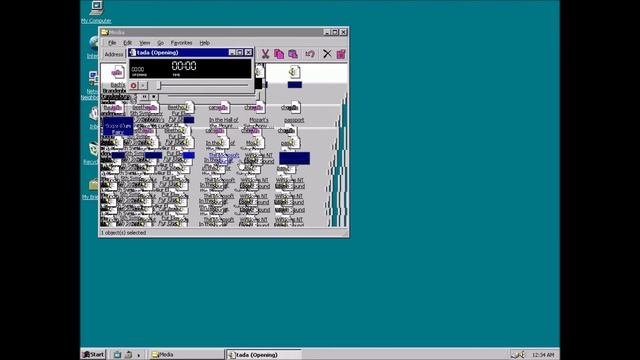The height and width of the screenshot is (360, 640).
Task: Open the Favorites menu
Action: (x=181, y=43)
